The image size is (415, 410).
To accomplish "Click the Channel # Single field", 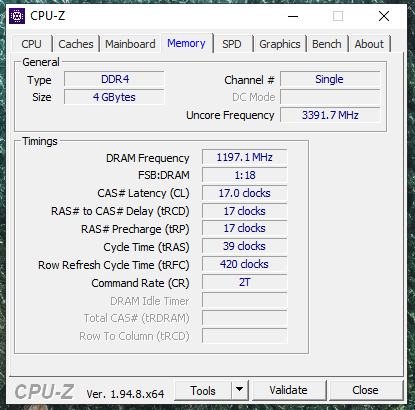I will click(330, 79).
